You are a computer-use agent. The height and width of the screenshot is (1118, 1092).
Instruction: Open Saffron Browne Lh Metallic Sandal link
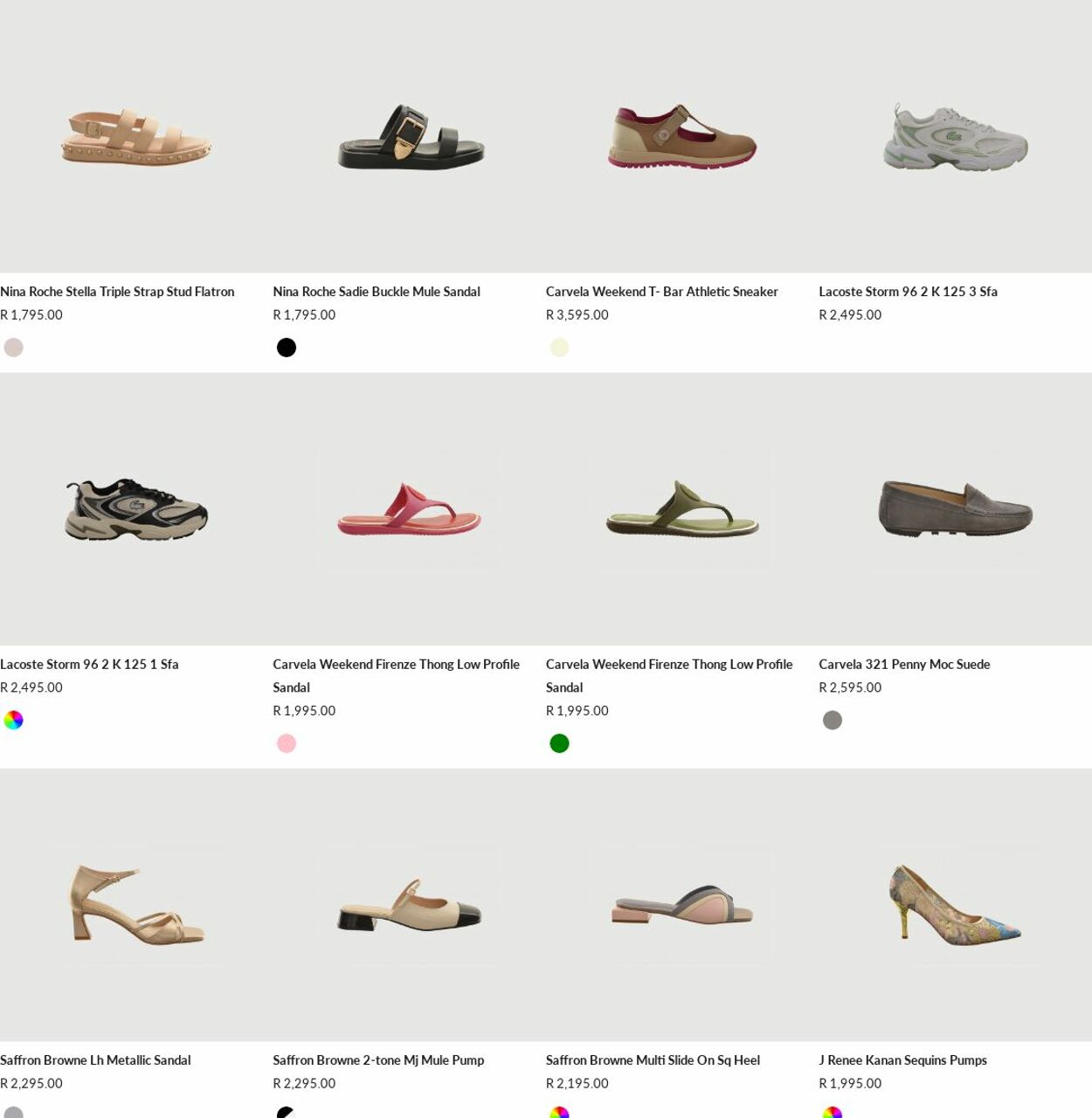tap(95, 1060)
